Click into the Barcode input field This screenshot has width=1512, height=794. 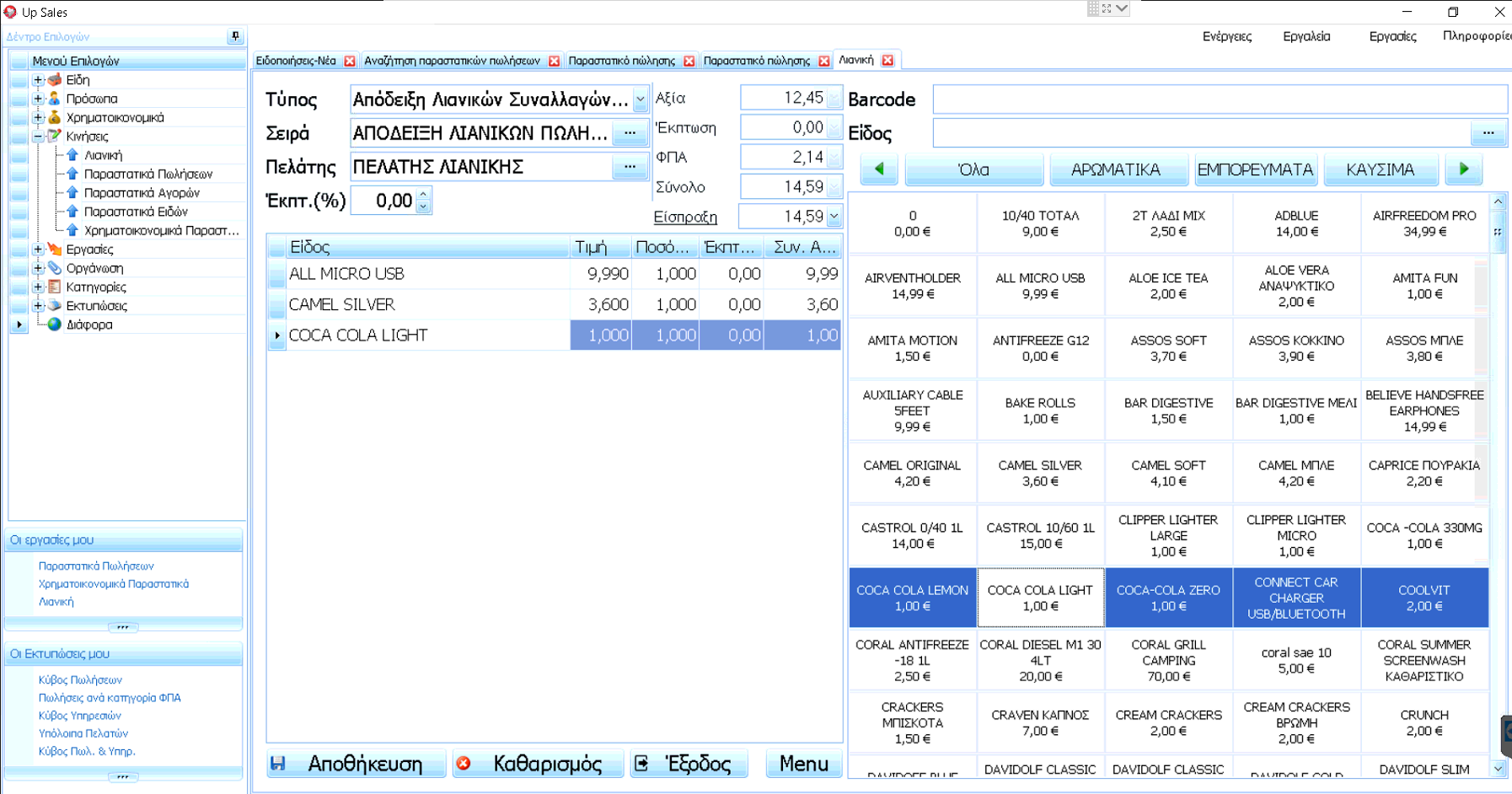[1219, 99]
